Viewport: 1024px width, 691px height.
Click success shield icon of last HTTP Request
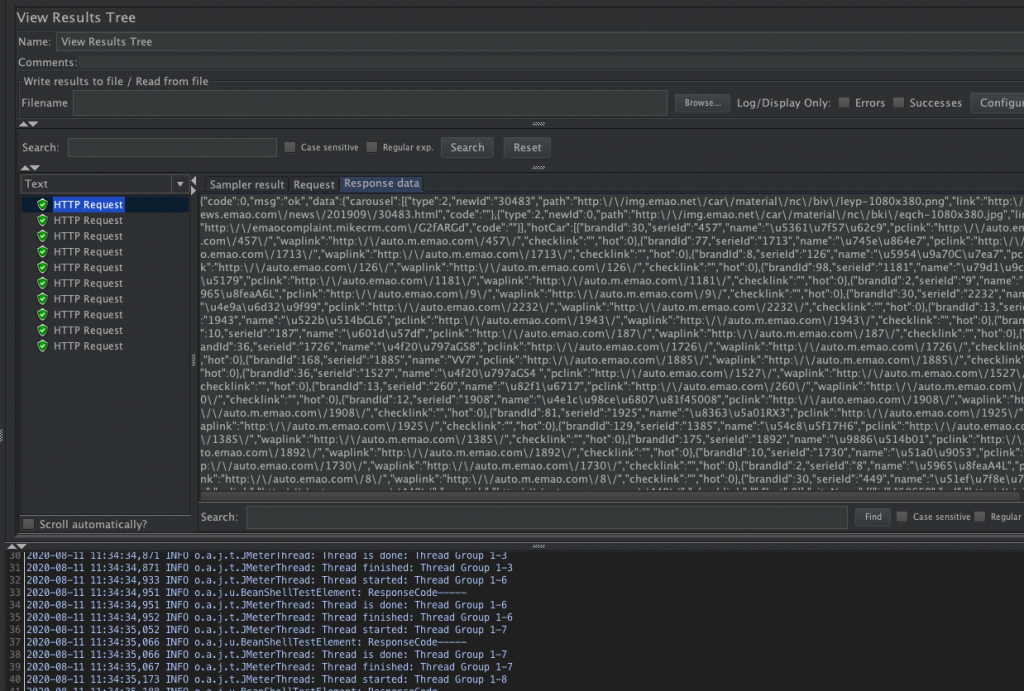click(x=42, y=346)
